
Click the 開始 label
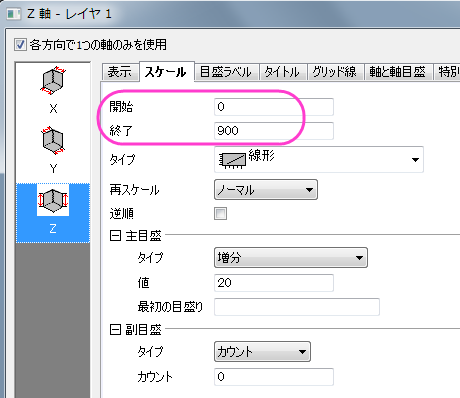(121, 107)
